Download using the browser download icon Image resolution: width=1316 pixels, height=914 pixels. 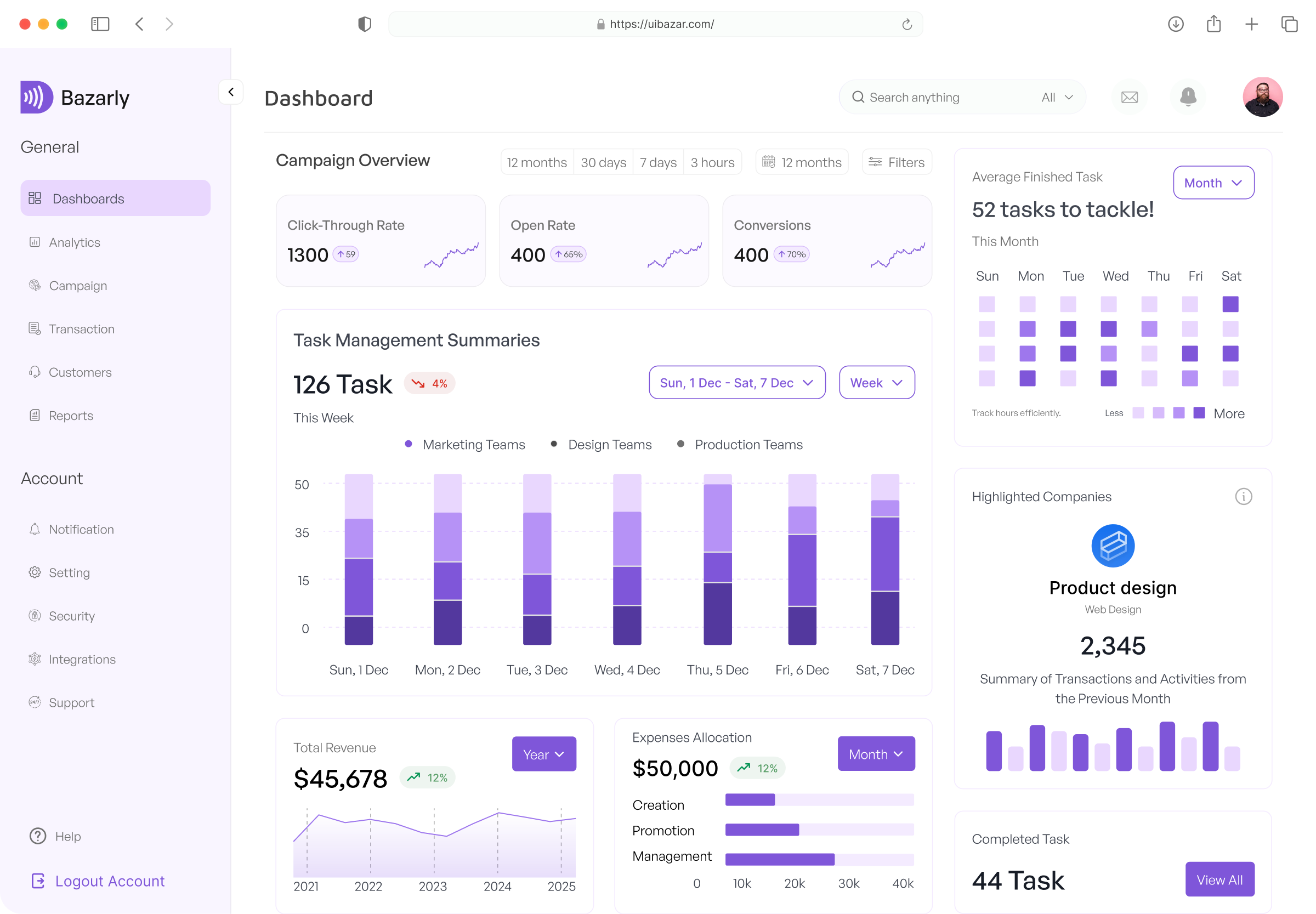(1175, 24)
